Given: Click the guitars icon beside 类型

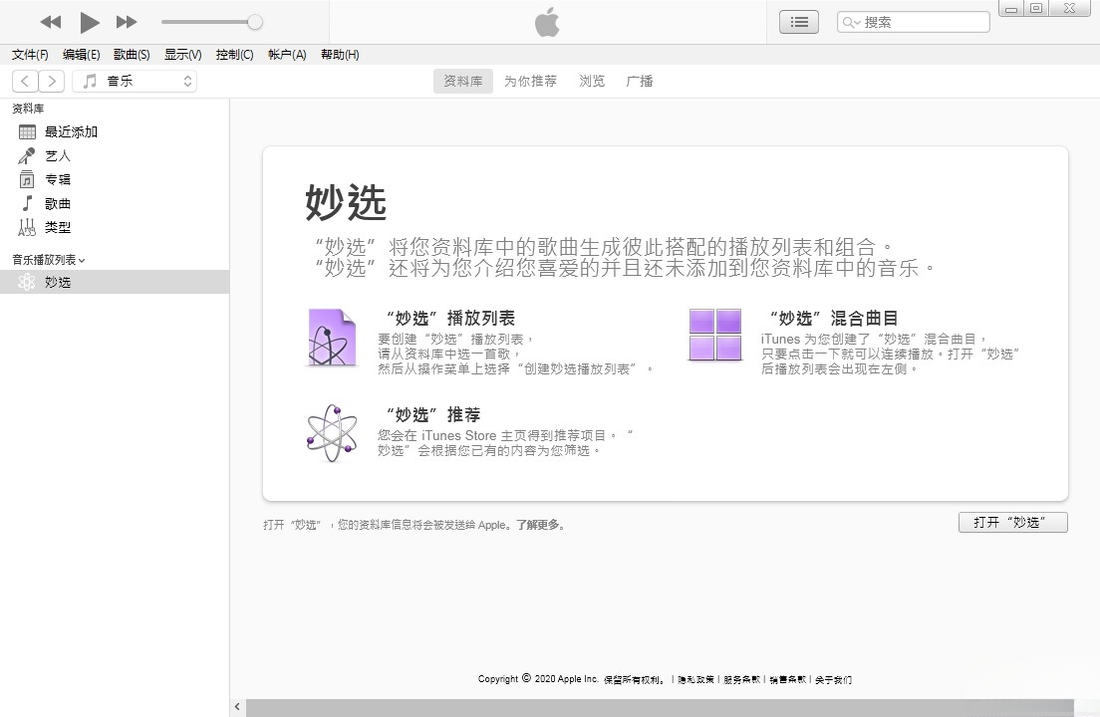Looking at the screenshot, I should coord(27,227).
